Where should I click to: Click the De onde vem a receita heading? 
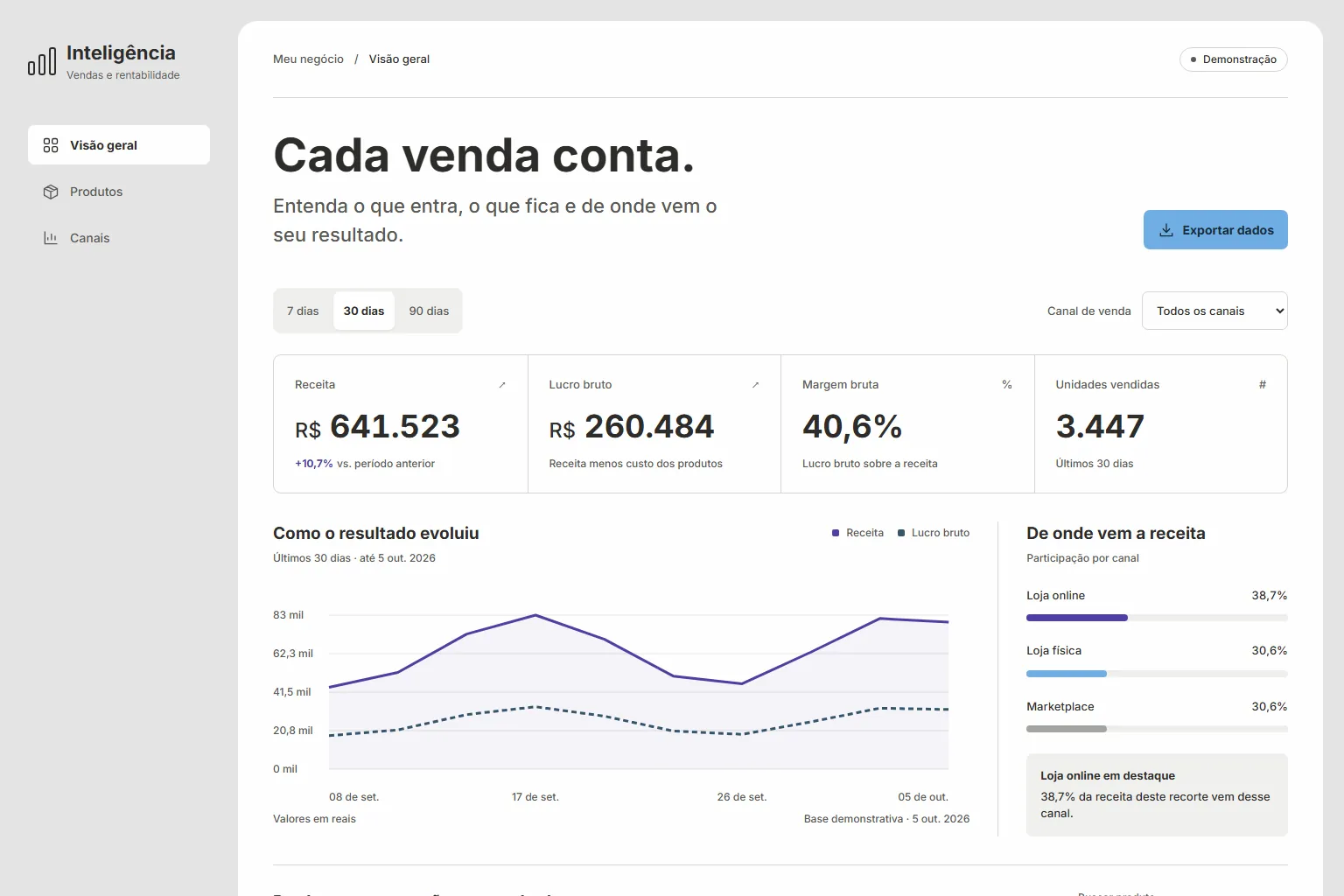pyautogui.click(x=1116, y=534)
